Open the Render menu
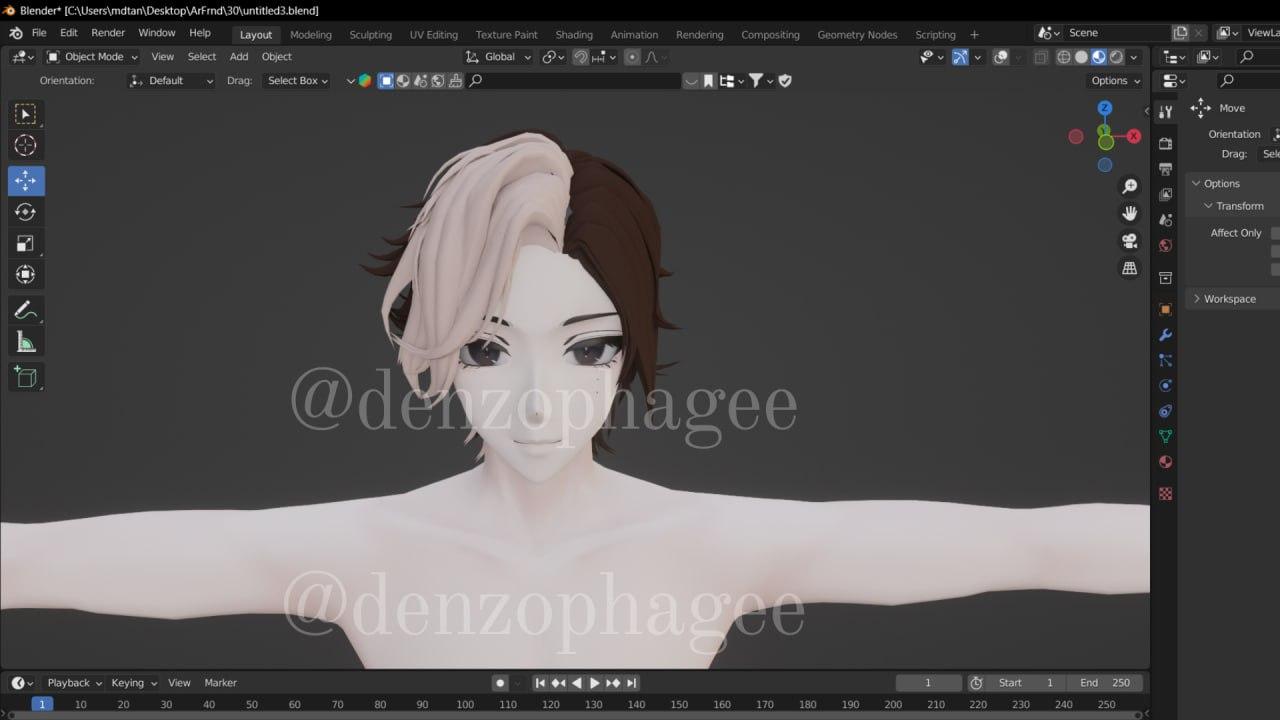Viewport: 1280px width, 720px height. coord(108,33)
